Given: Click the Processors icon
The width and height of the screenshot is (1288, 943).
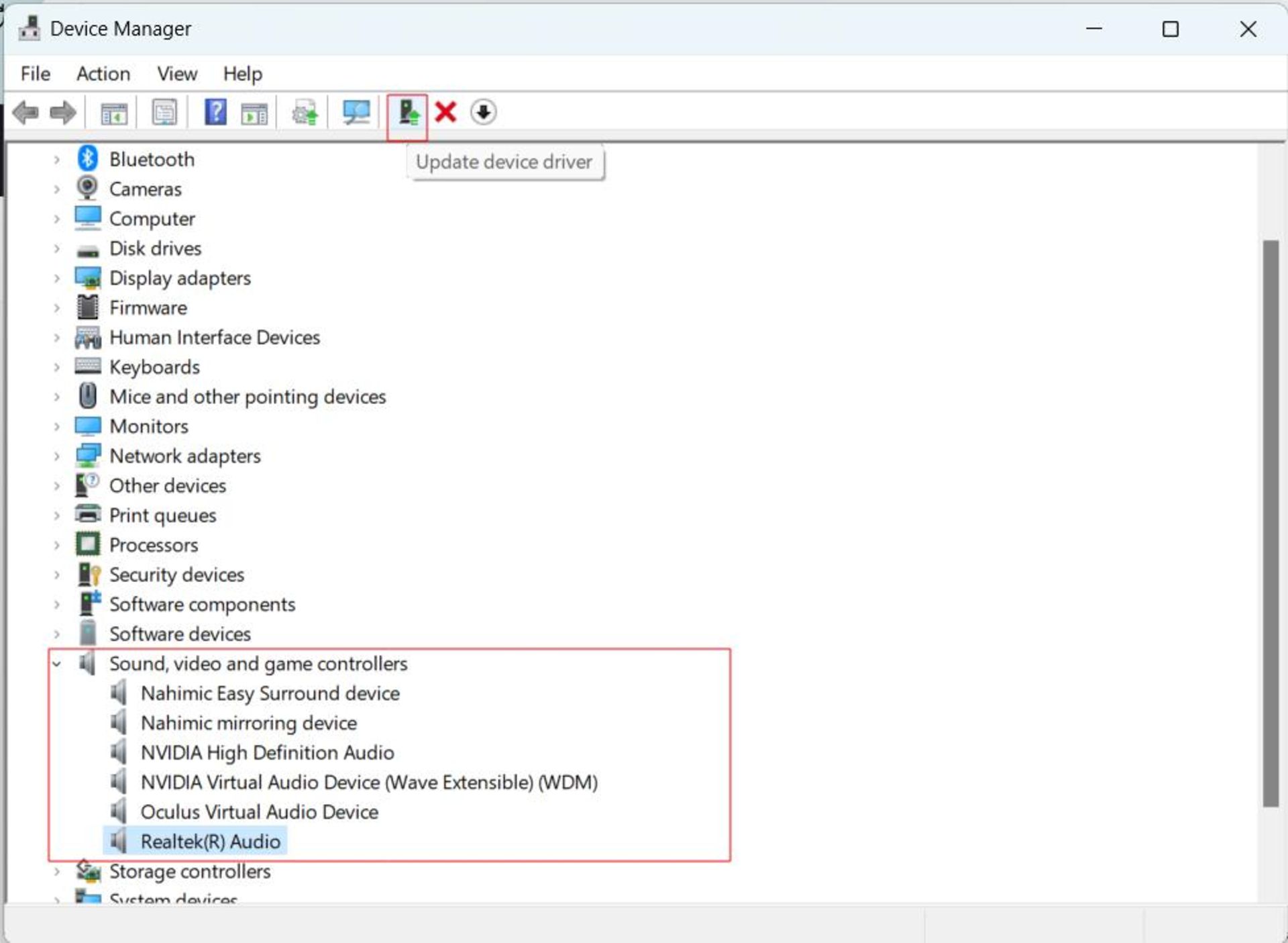Looking at the screenshot, I should coord(87,544).
